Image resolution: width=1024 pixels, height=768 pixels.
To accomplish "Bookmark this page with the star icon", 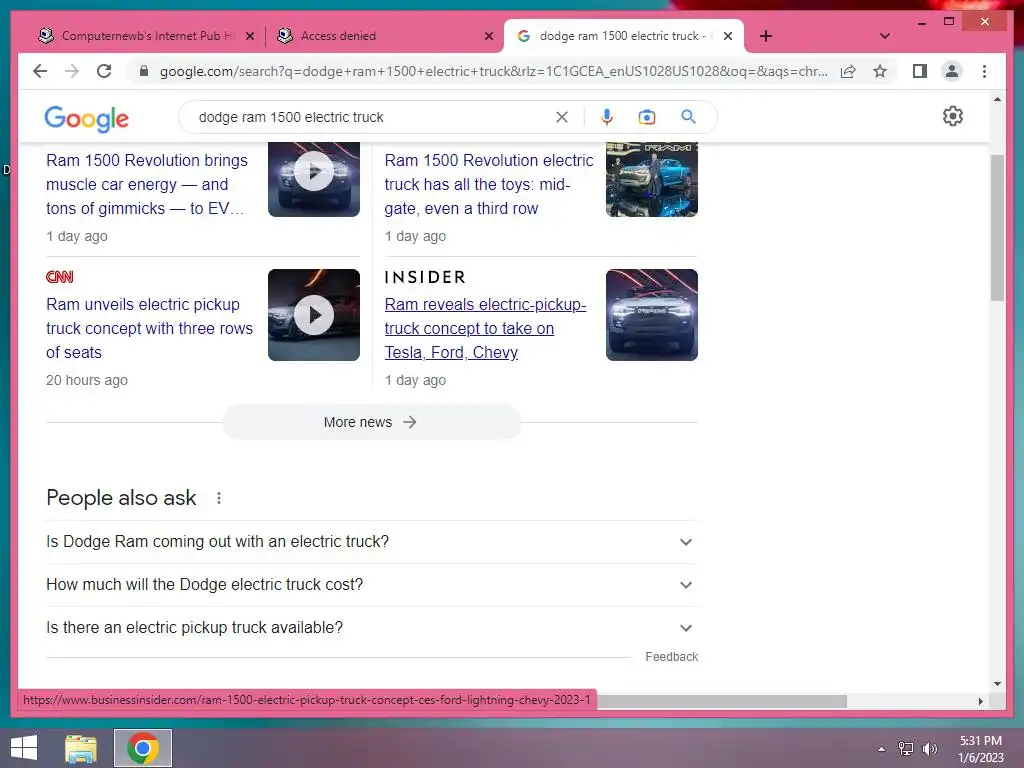I will pos(880,71).
